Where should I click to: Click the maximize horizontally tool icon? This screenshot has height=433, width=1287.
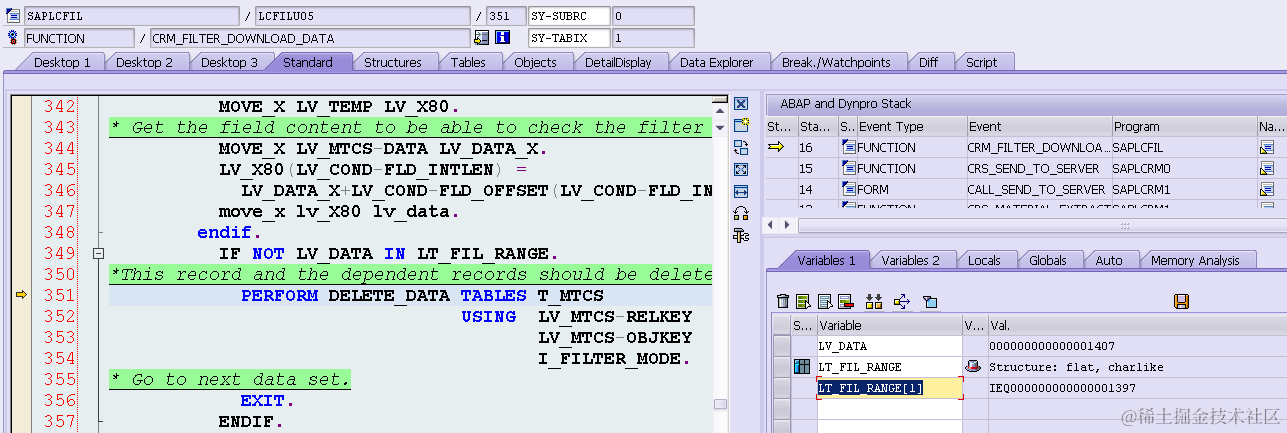tap(741, 191)
